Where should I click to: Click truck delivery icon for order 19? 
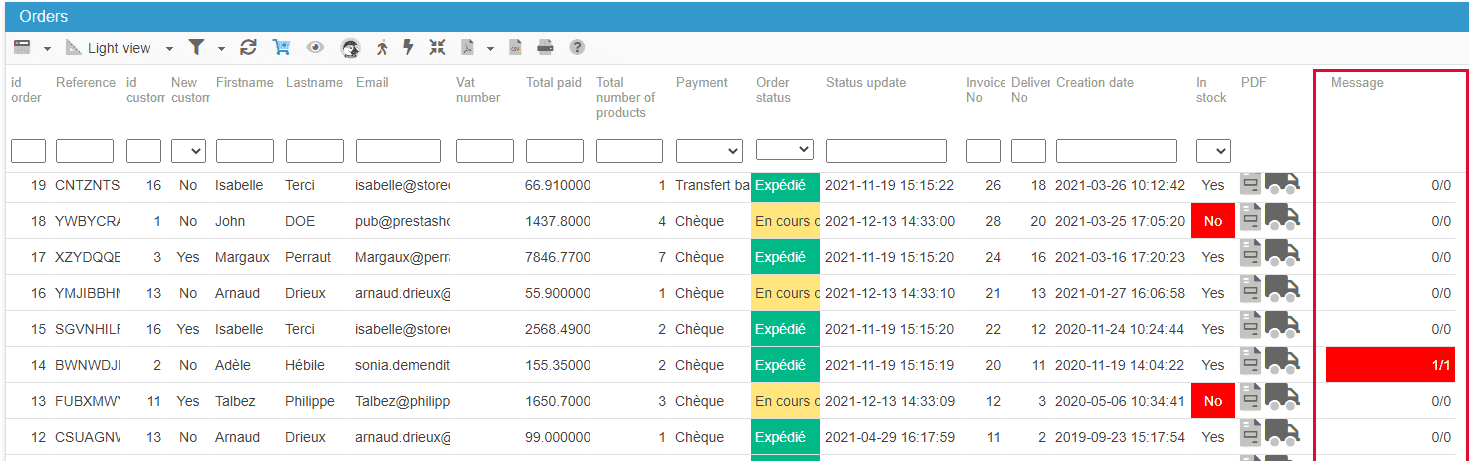tap(1282, 183)
